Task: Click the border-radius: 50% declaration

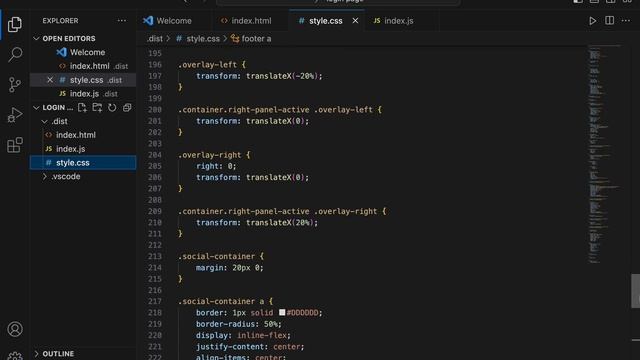Action: point(239,324)
